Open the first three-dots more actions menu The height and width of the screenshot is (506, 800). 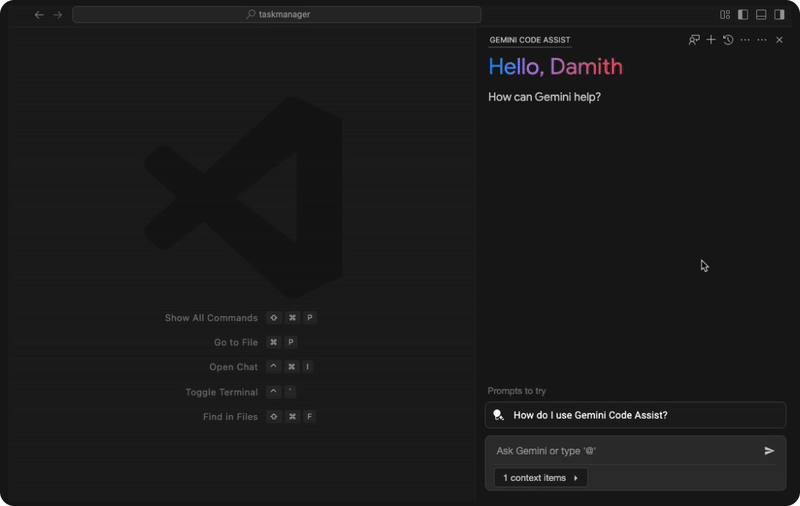pos(745,40)
